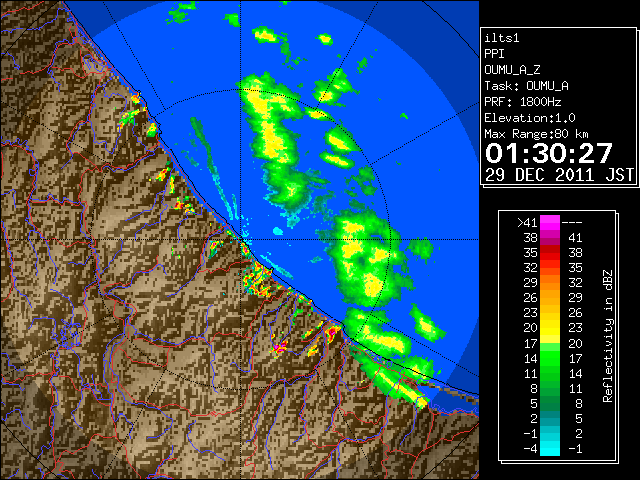Select the 'Task: OUMU_A' line
Image resolution: width=640 pixels, height=480 pixels.
[x=527, y=86]
